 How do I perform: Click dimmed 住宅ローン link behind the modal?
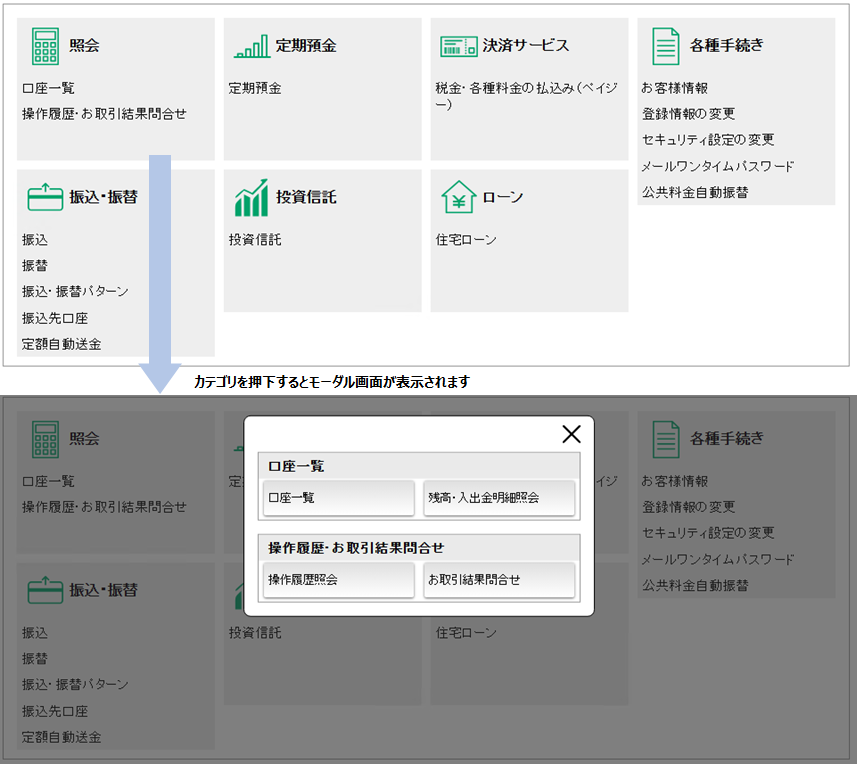[x=466, y=633]
